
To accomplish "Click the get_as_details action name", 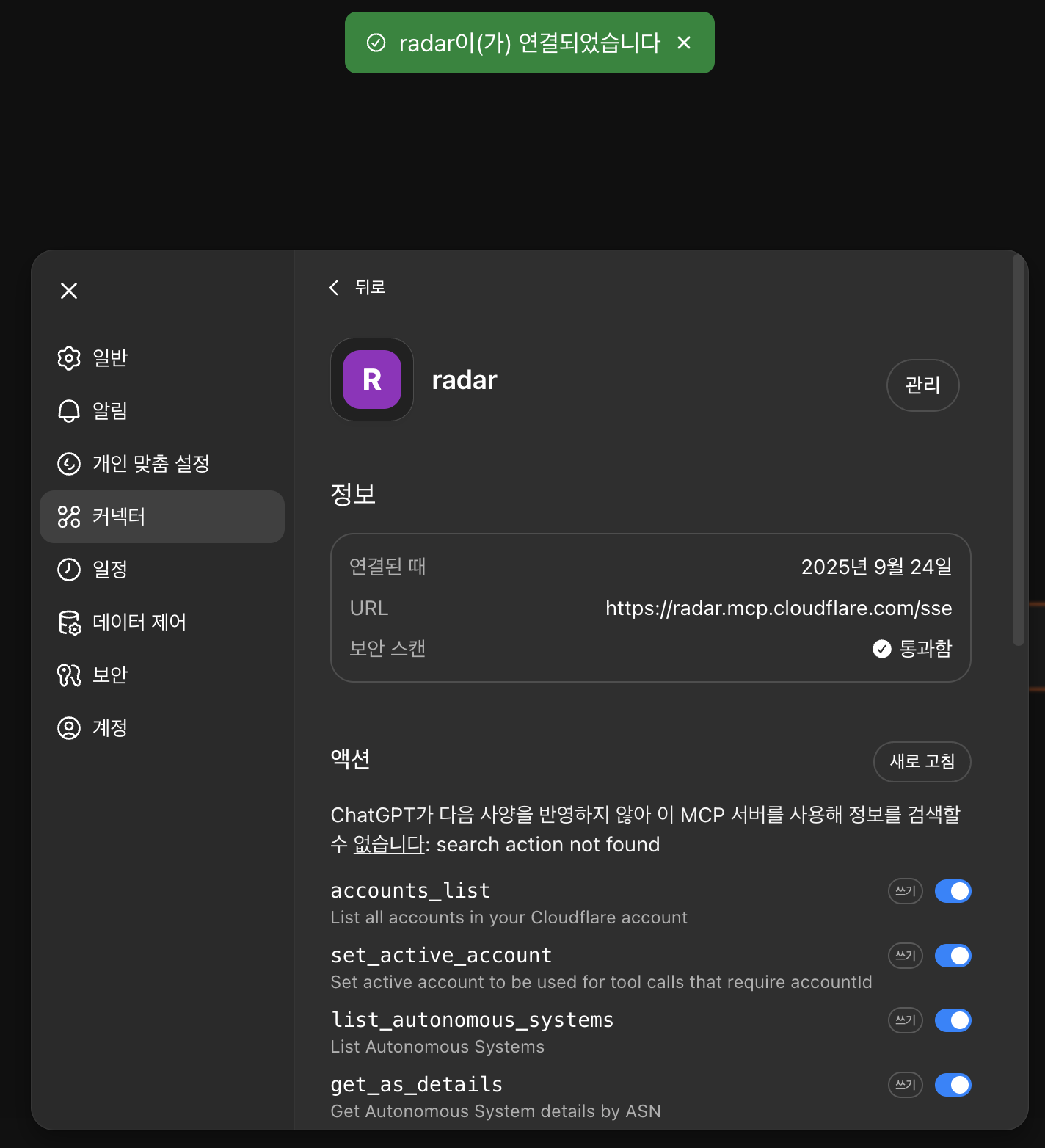I will click(x=417, y=1085).
